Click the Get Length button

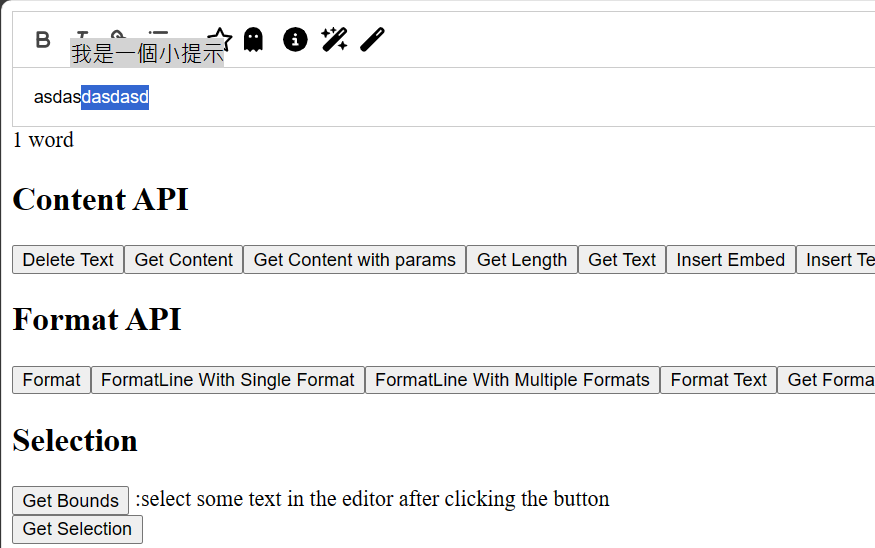pos(522,259)
